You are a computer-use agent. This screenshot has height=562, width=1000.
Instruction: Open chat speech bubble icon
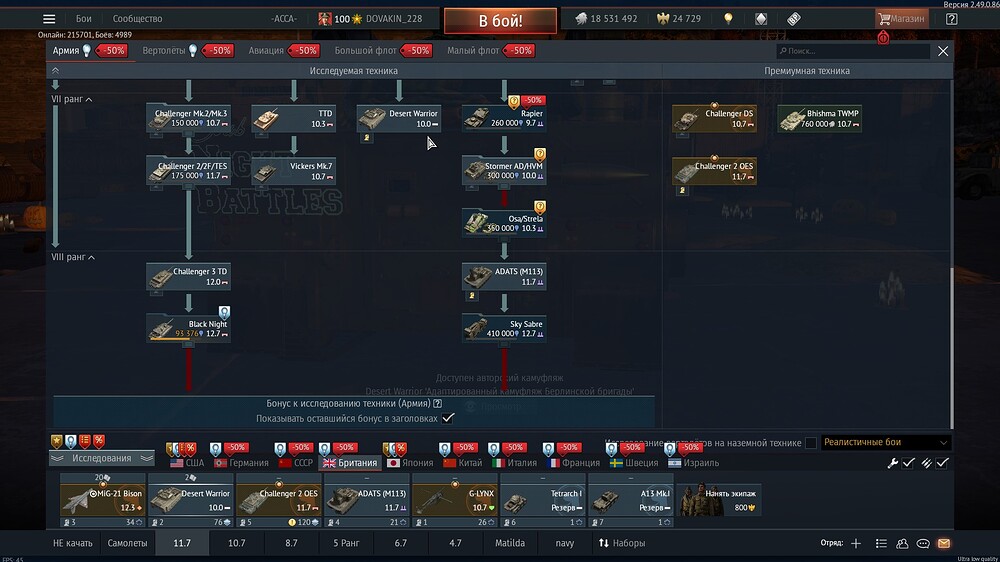pyautogui.click(x=923, y=543)
